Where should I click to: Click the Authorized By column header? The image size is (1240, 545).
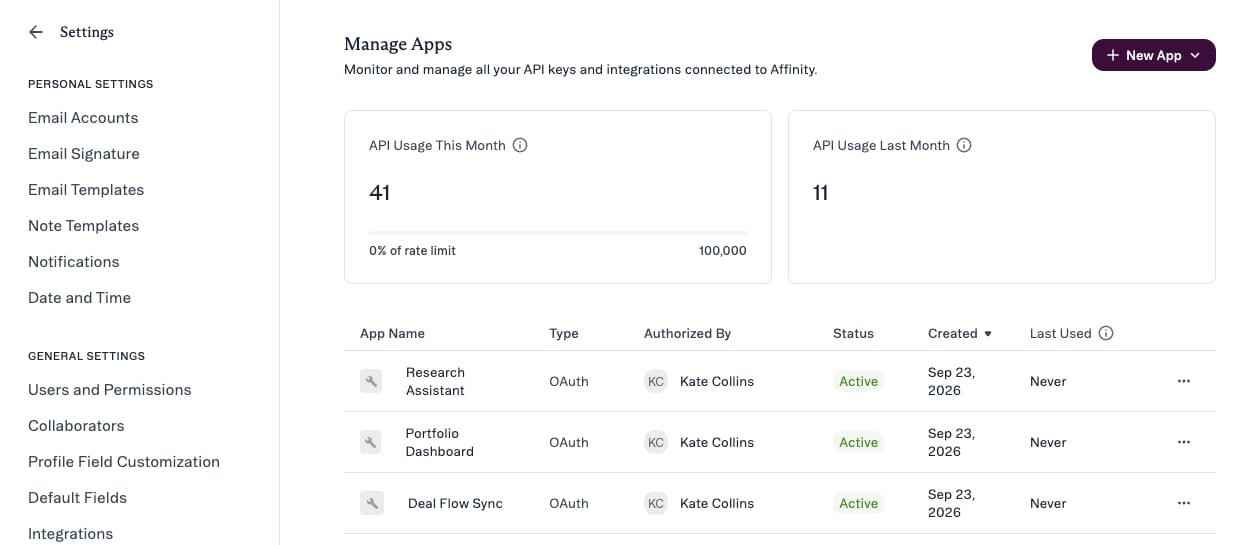click(688, 333)
